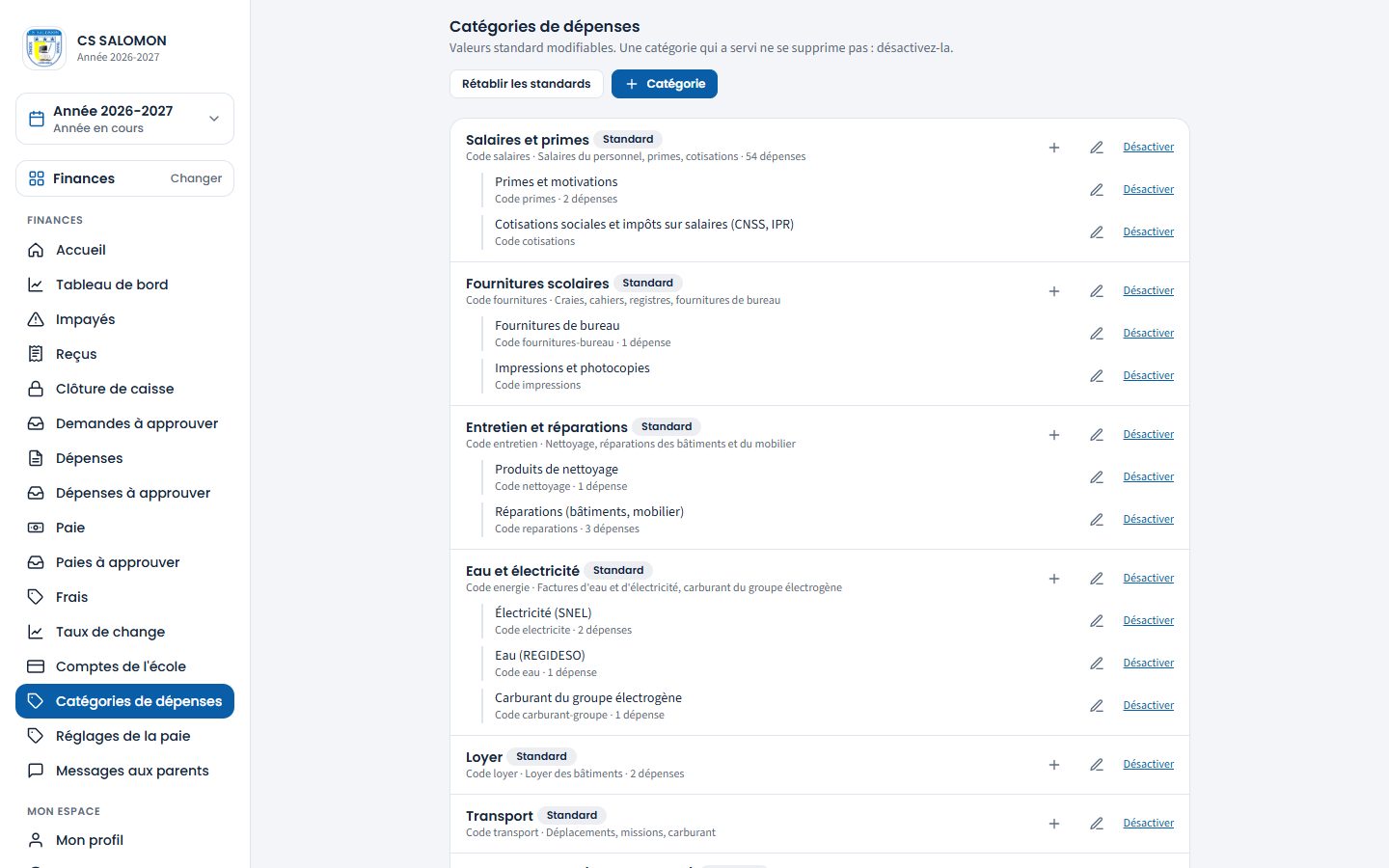Edit the Transport category
Viewport: 1389px width, 868px height.
point(1097,824)
